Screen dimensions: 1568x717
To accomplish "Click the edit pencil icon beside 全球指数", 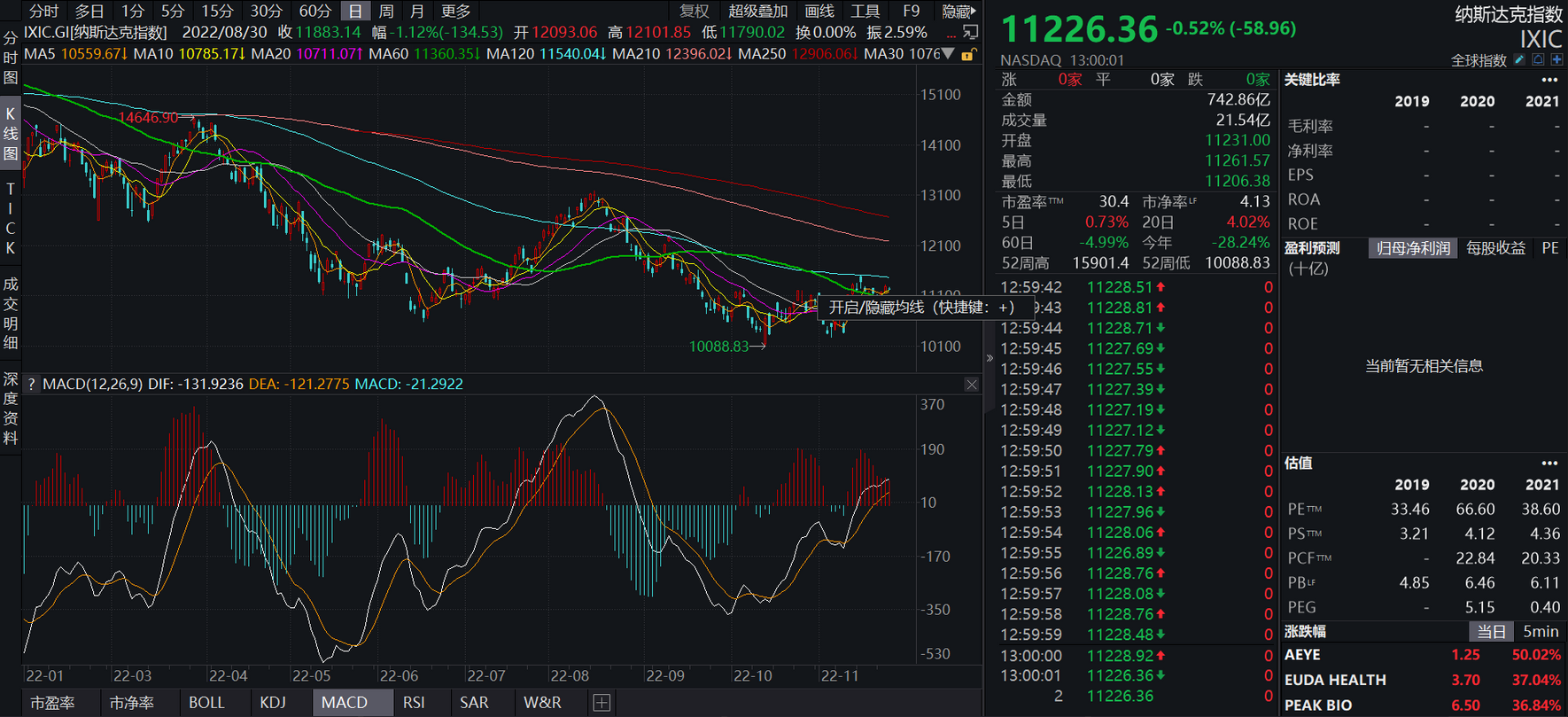I will click(1519, 60).
